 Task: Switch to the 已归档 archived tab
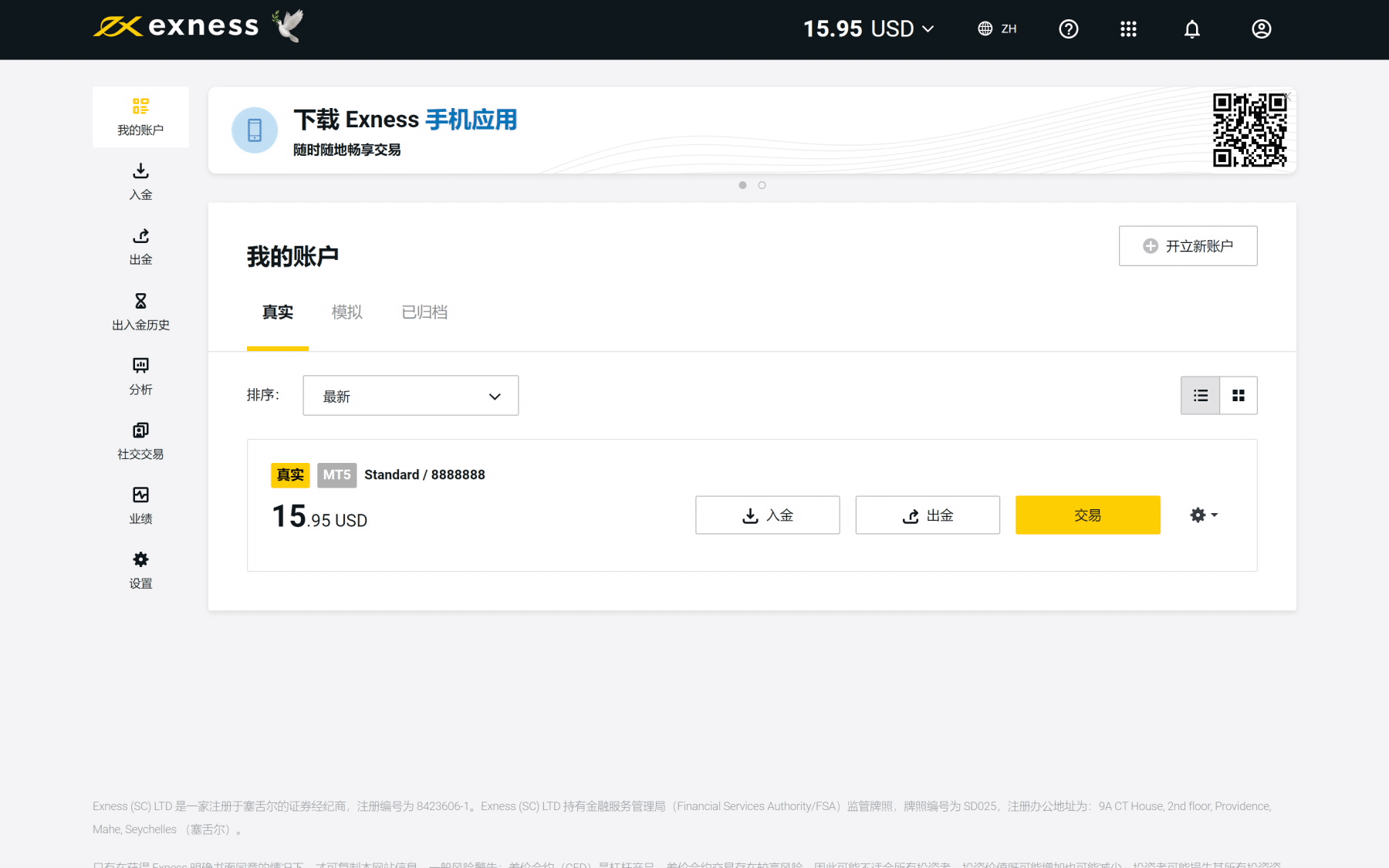[x=424, y=312]
